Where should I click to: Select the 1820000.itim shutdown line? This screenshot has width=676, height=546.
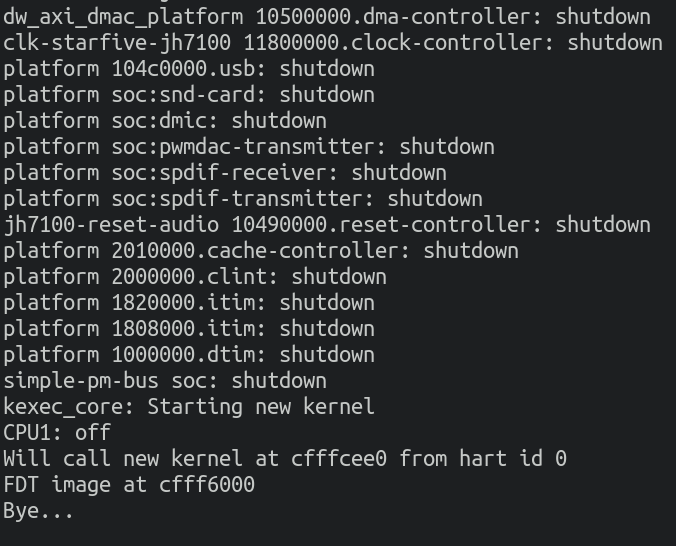pyautogui.click(x=189, y=303)
